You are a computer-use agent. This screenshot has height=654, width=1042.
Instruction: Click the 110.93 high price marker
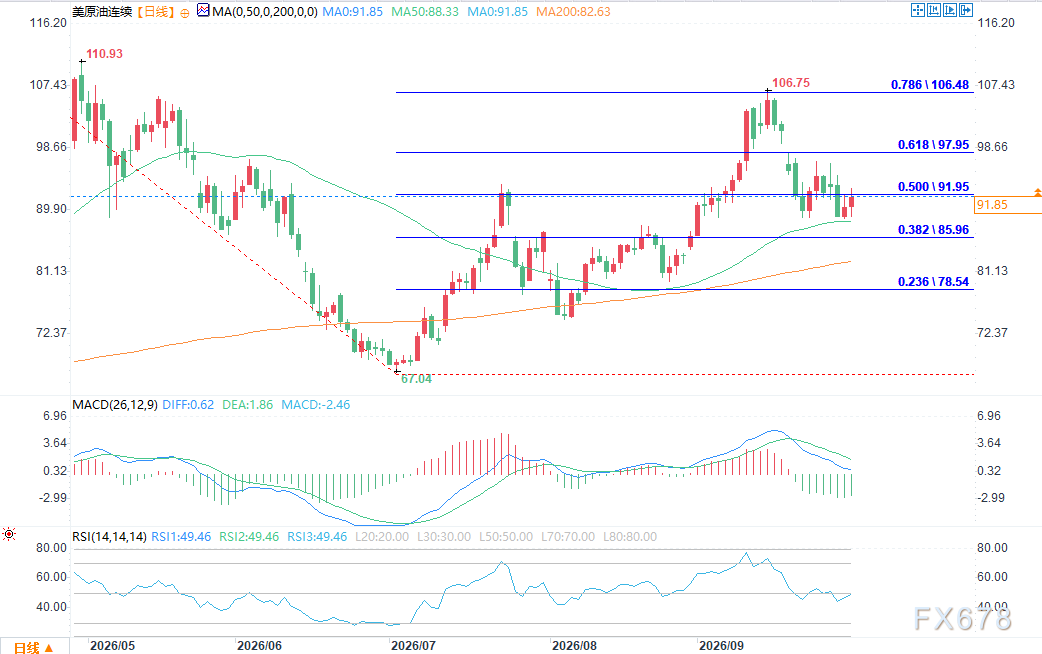[x=104, y=54]
